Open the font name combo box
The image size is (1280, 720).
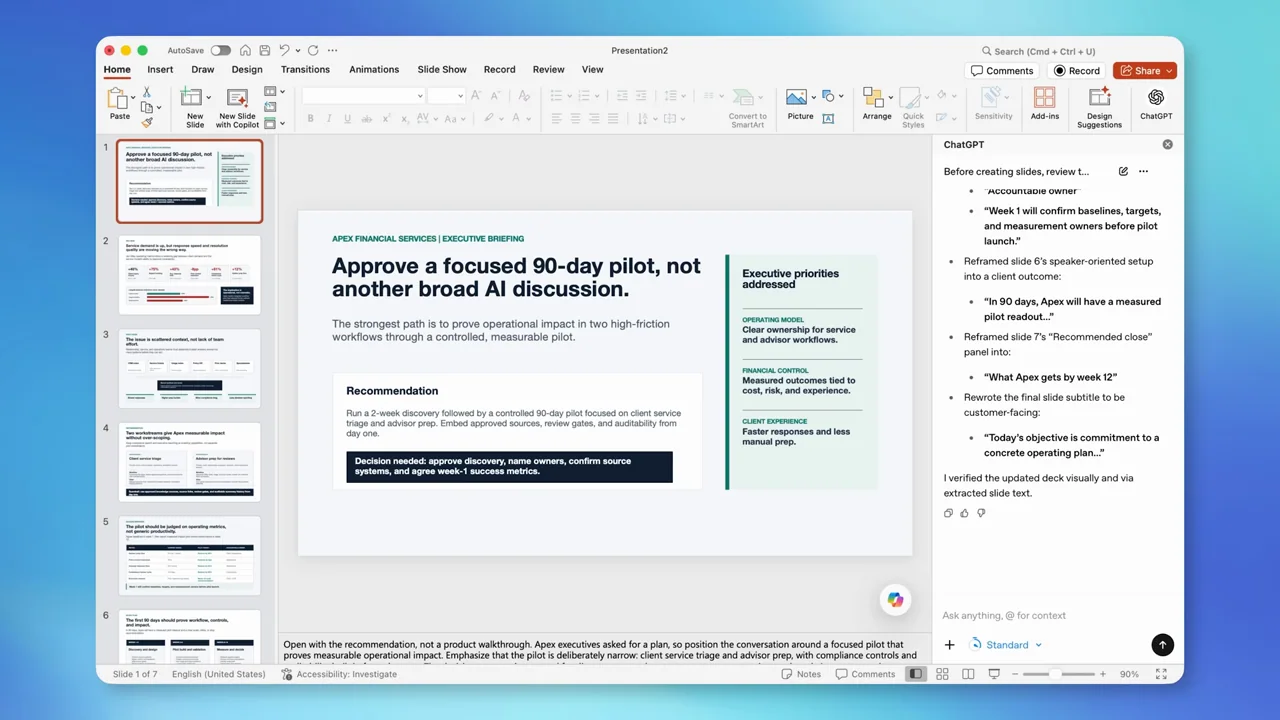coord(363,95)
